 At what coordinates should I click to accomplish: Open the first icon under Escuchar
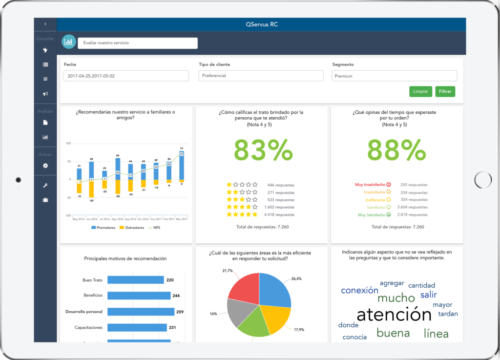[x=45, y=50]
